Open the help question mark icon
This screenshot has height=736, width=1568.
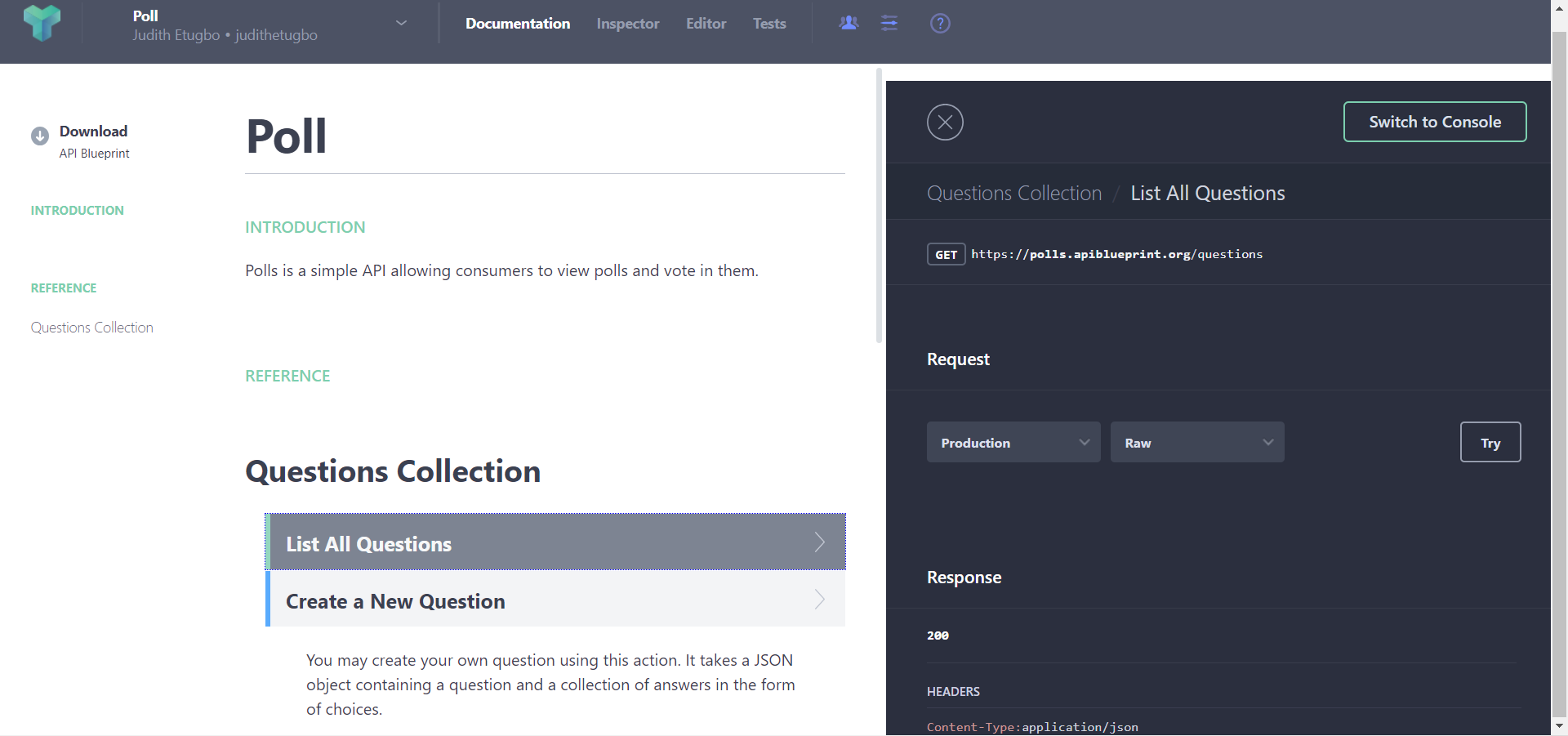pyautogui.click(x=940, y=23)
